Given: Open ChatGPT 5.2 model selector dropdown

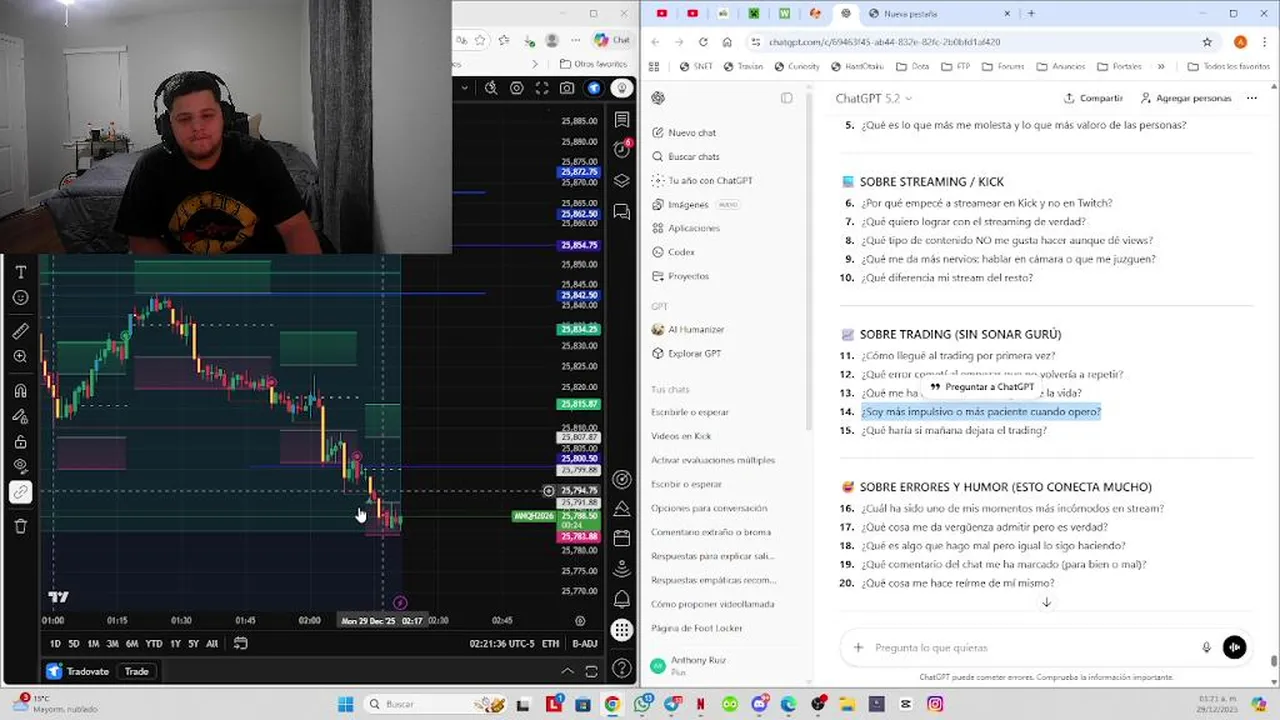Looking at the screenshot, I should pyautogui.click(x=874, y=98).
